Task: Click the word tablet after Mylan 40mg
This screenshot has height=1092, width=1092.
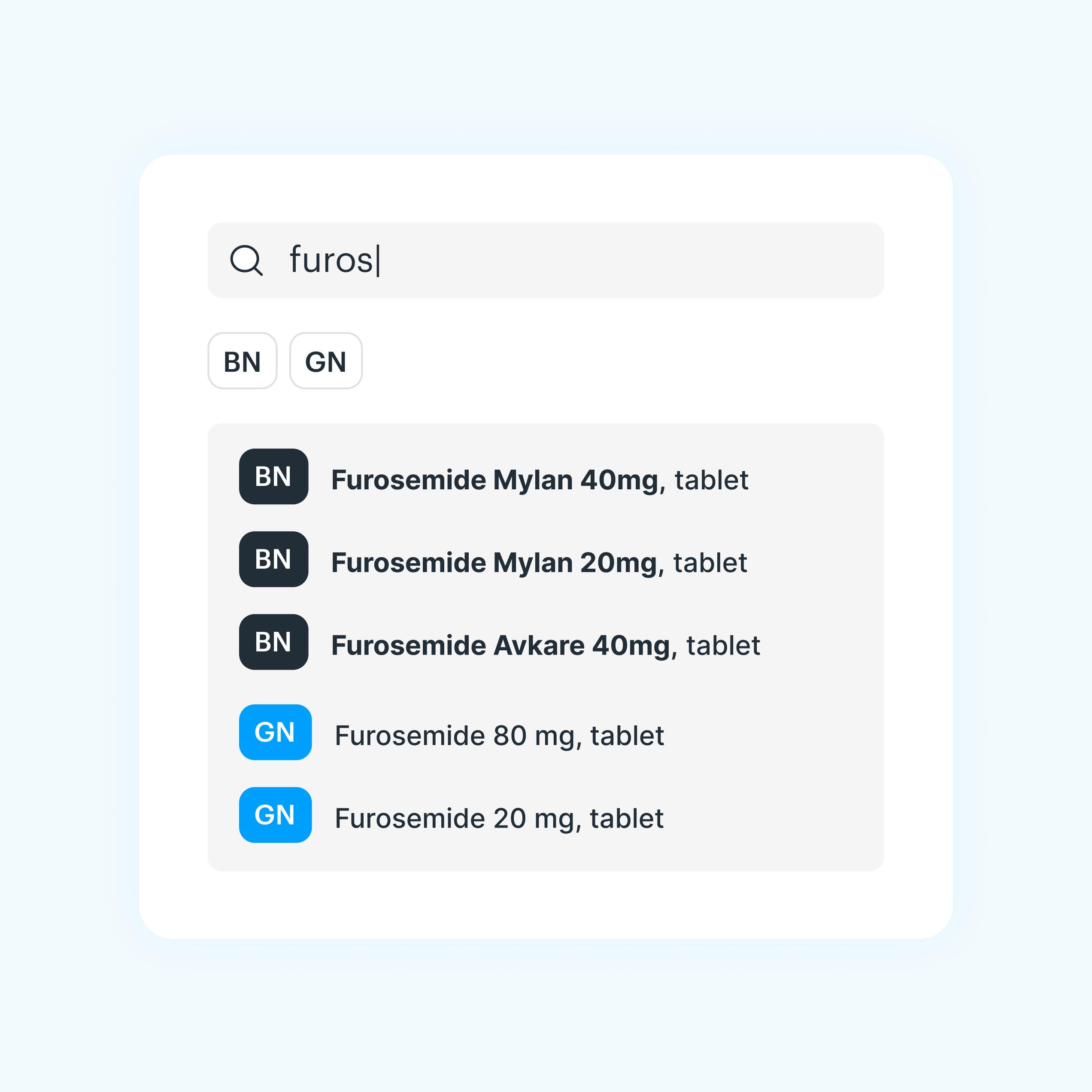Action: pyautogui.click(x=712, y=479)
